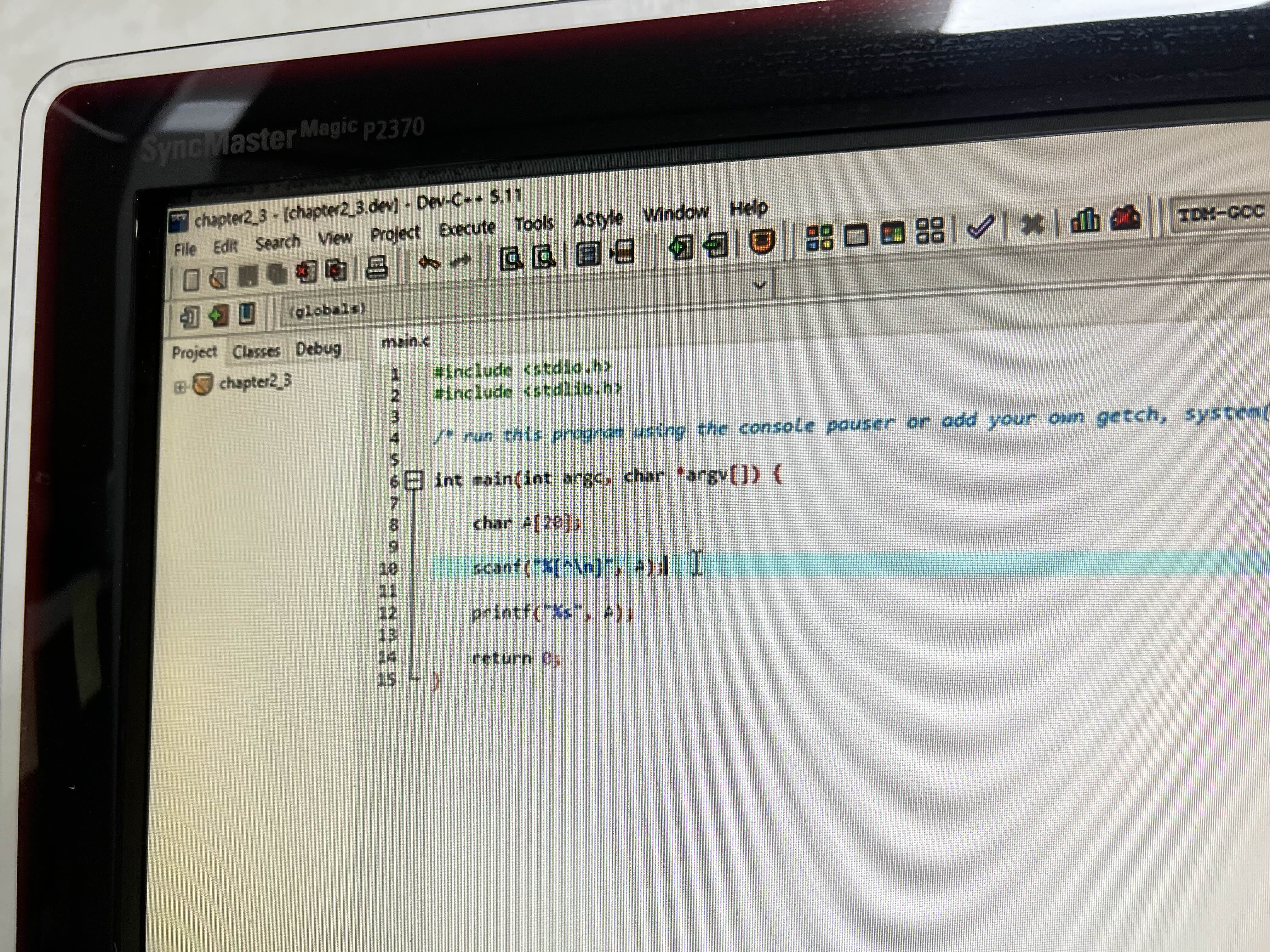Click the New file toolbar icon
Screen dimensions: 1270x952
(192, 280)
